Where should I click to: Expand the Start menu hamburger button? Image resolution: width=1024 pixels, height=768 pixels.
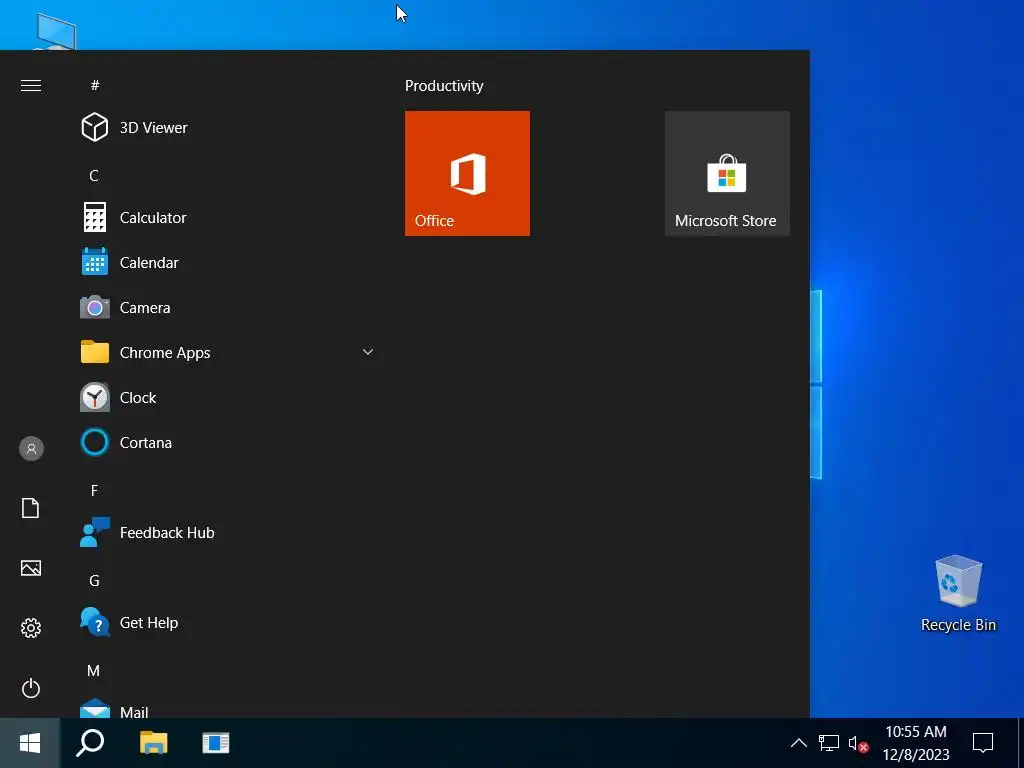[31, 86]
